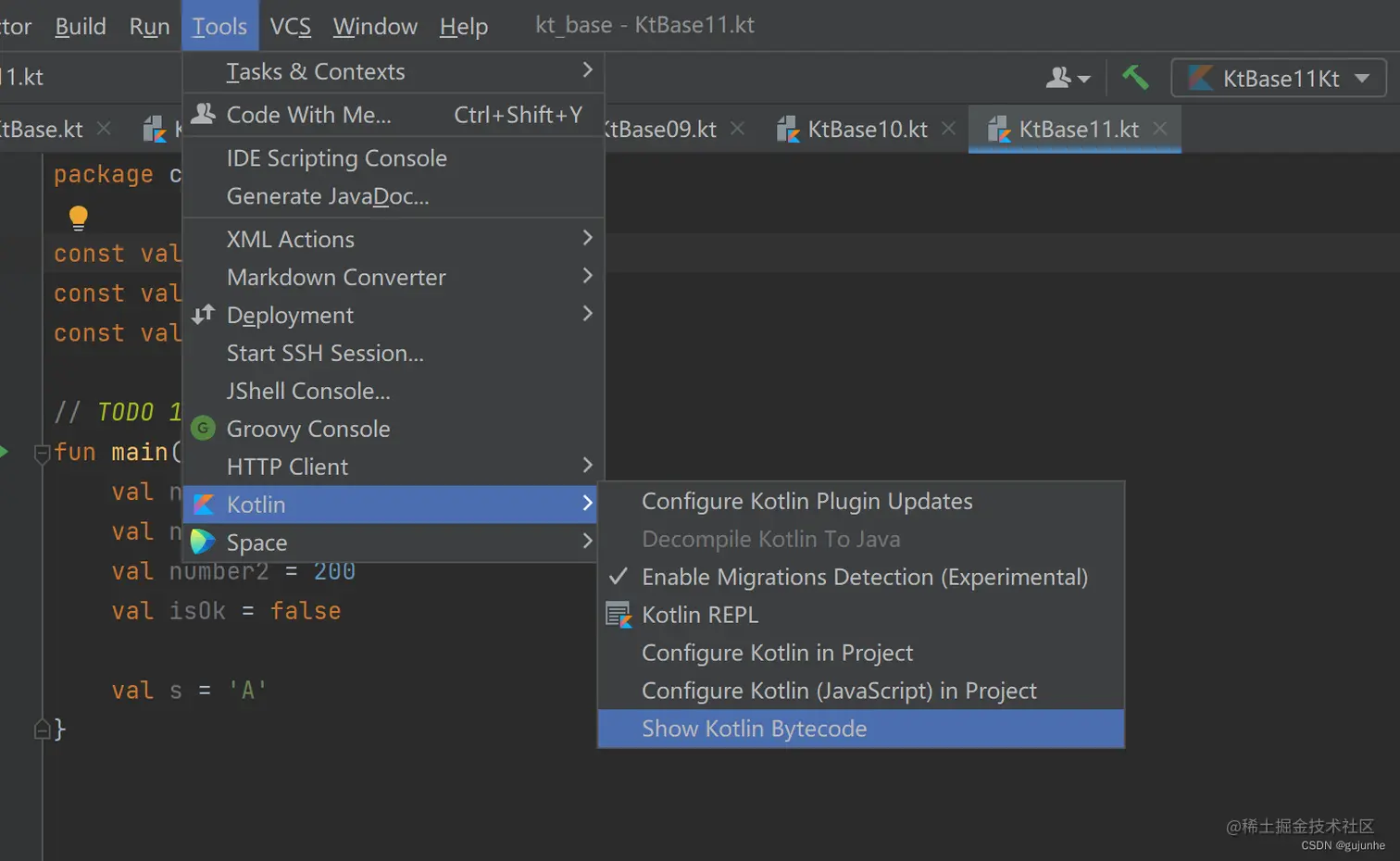This screenshot has height=861, width=1400.
Task: Click the Space submenu arrow chevron
Action: (x=587, y=541)
